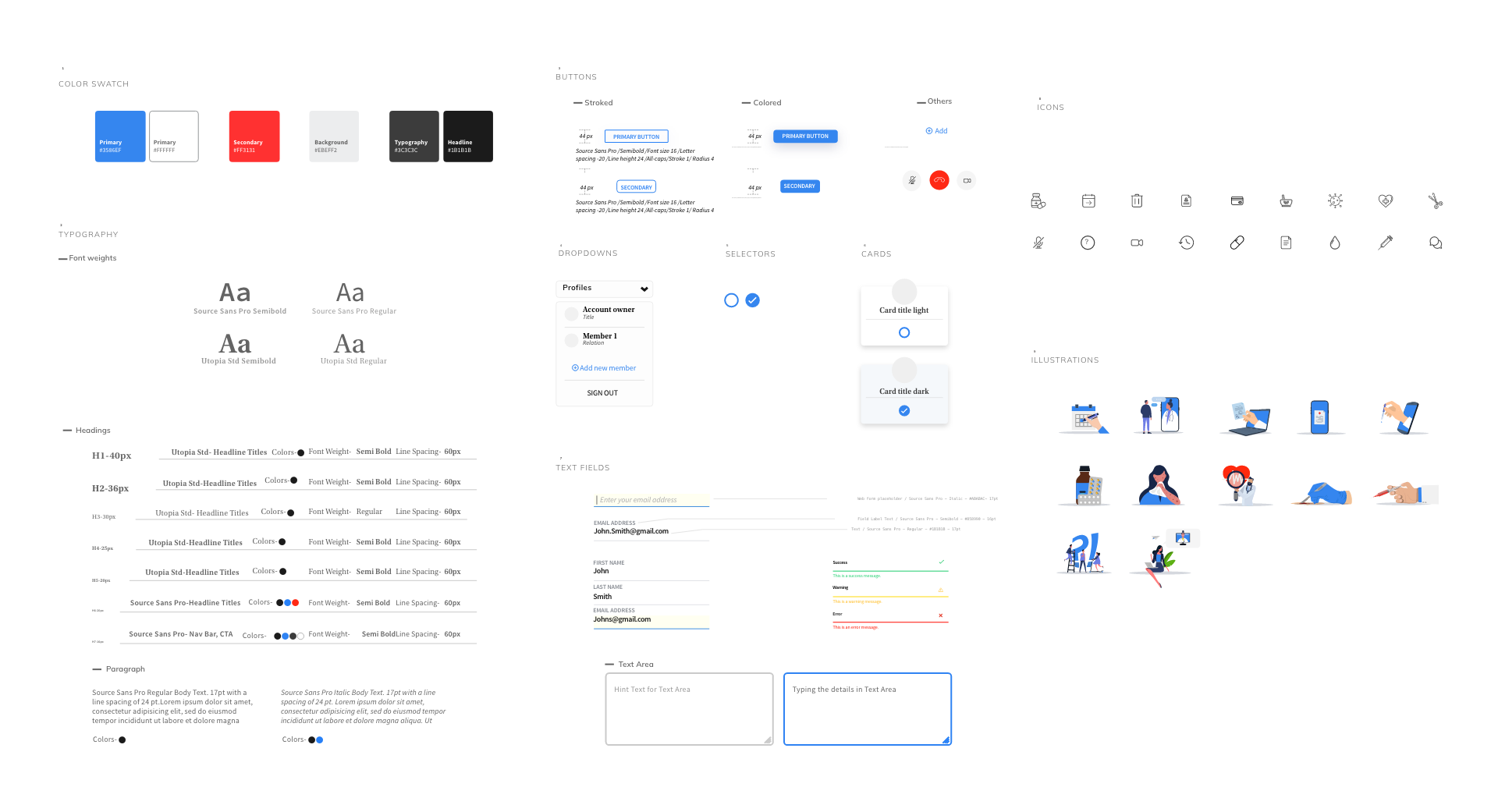Click the John.Smith@gmail.com email field
This screenshot has height=812, width=1498.
651,530
